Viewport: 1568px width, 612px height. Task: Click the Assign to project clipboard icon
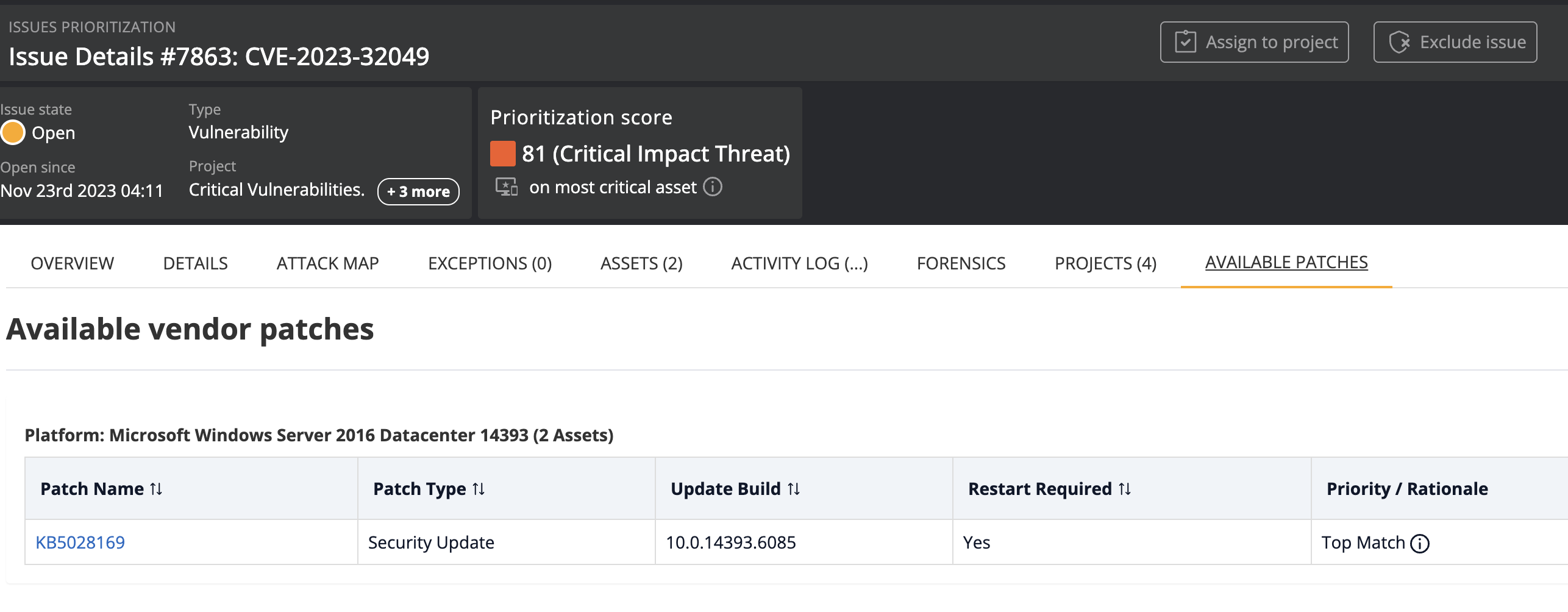(1185, 42)
